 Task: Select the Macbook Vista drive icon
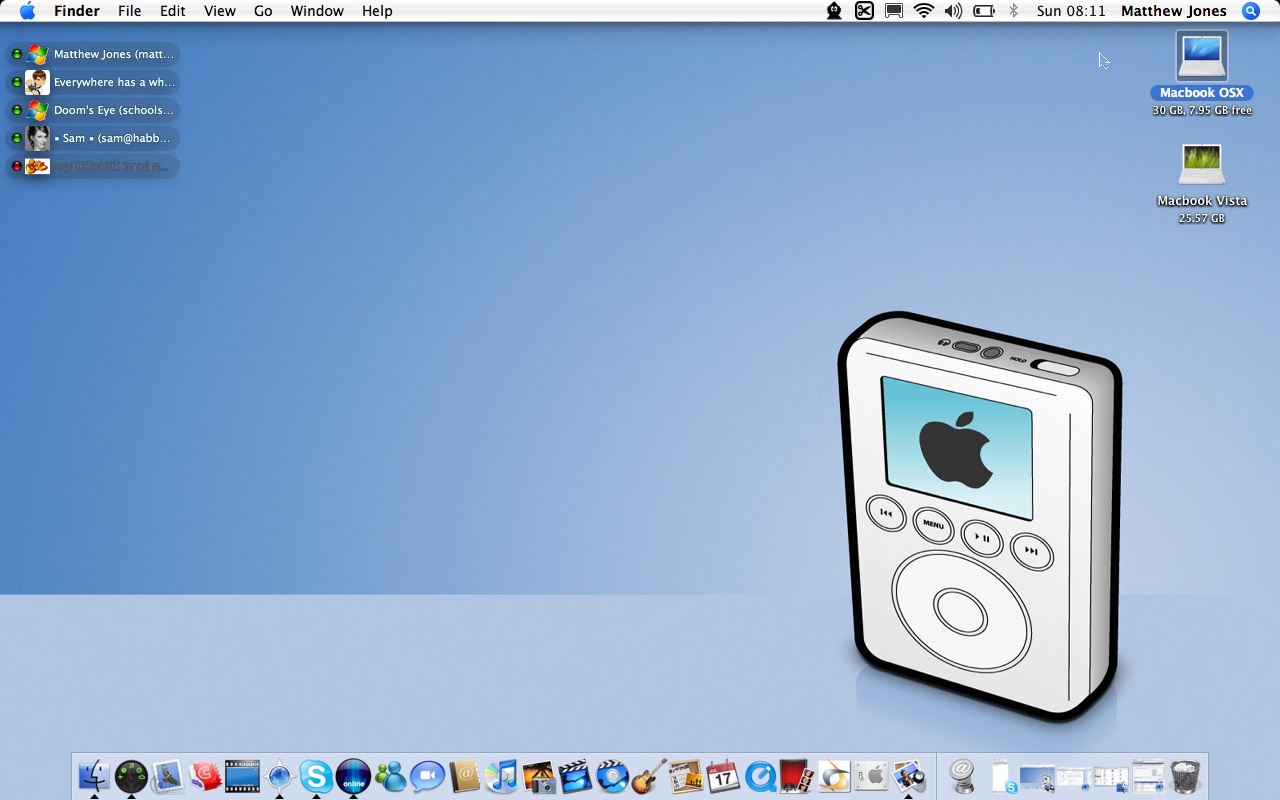pos(1201,165)
